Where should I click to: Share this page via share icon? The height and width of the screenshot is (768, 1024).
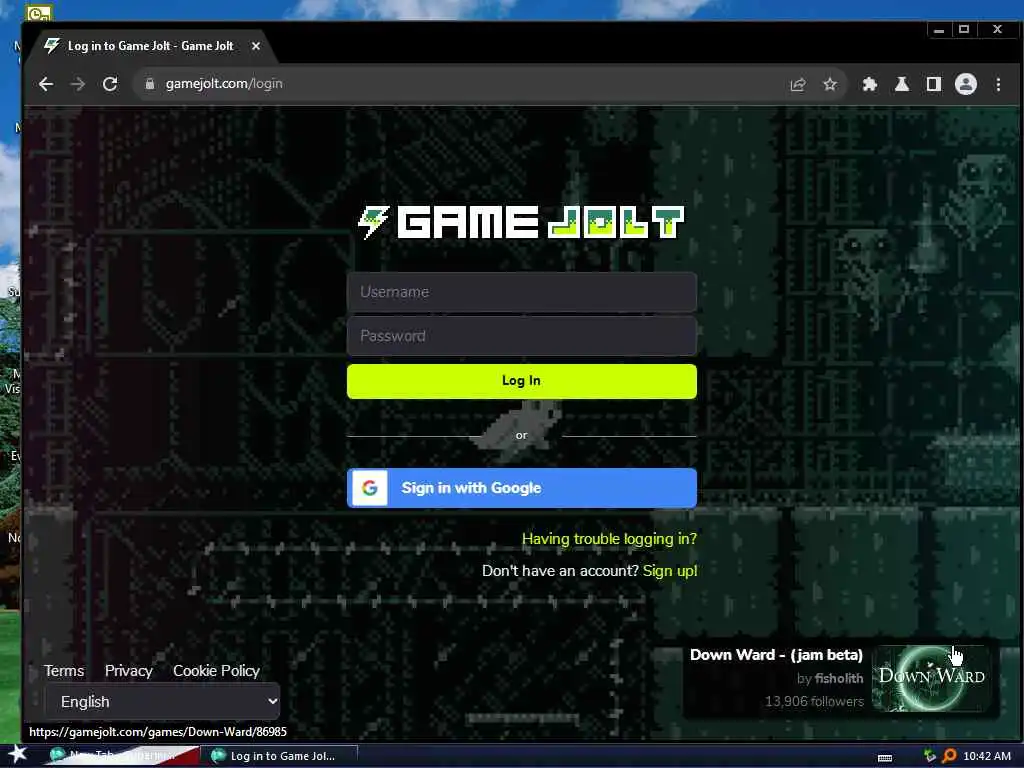[x=797, y=84]
